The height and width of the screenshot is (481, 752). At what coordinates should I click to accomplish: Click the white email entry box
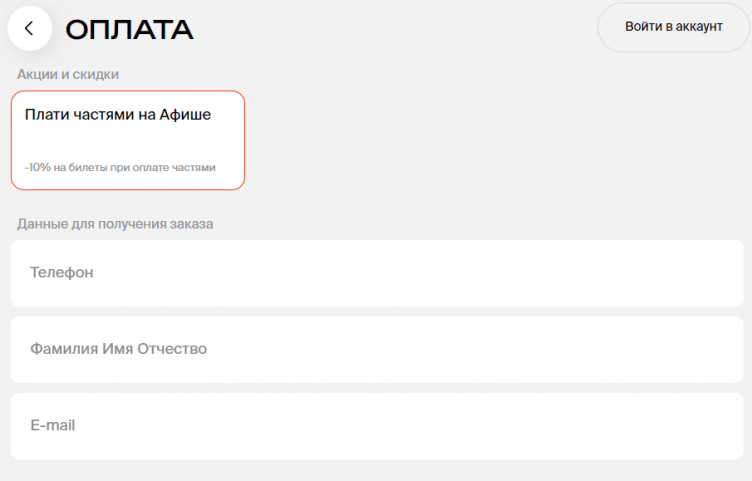click(378, 426)
